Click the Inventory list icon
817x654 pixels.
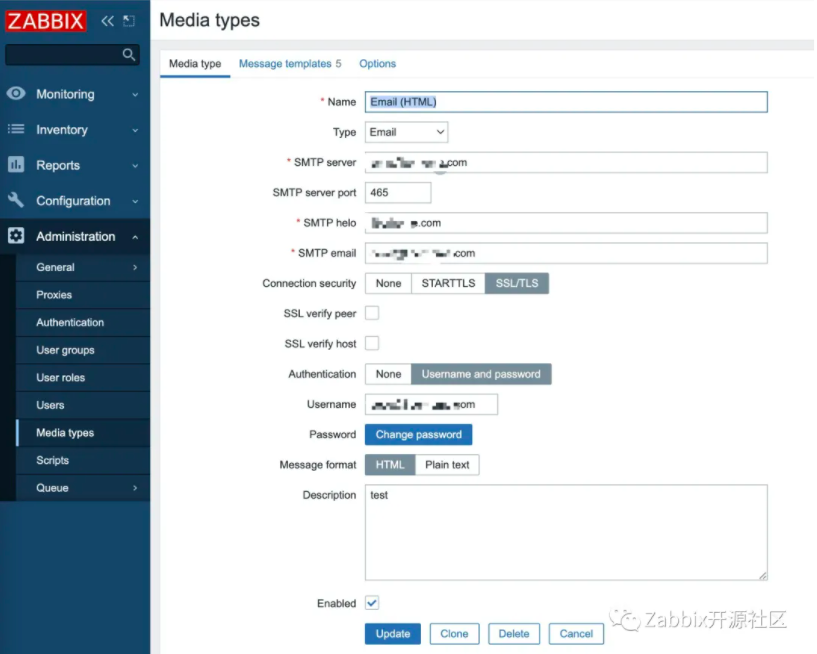tap(16, 129)
